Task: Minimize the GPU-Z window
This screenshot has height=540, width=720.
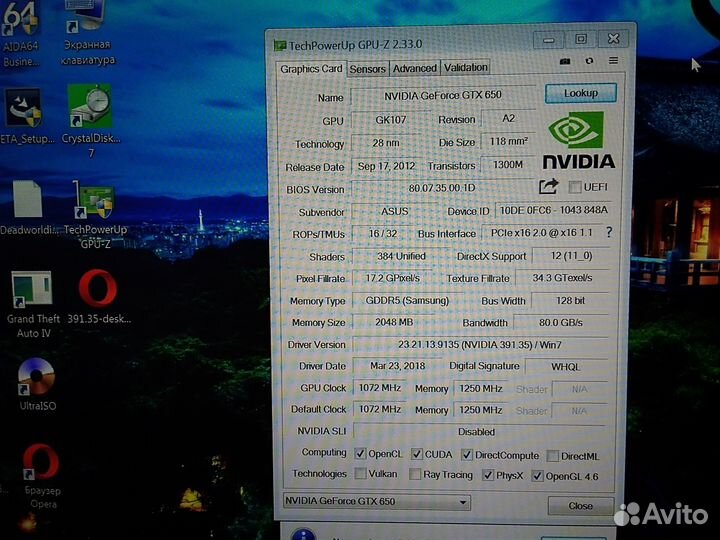Action: click(x=548, y=40)
